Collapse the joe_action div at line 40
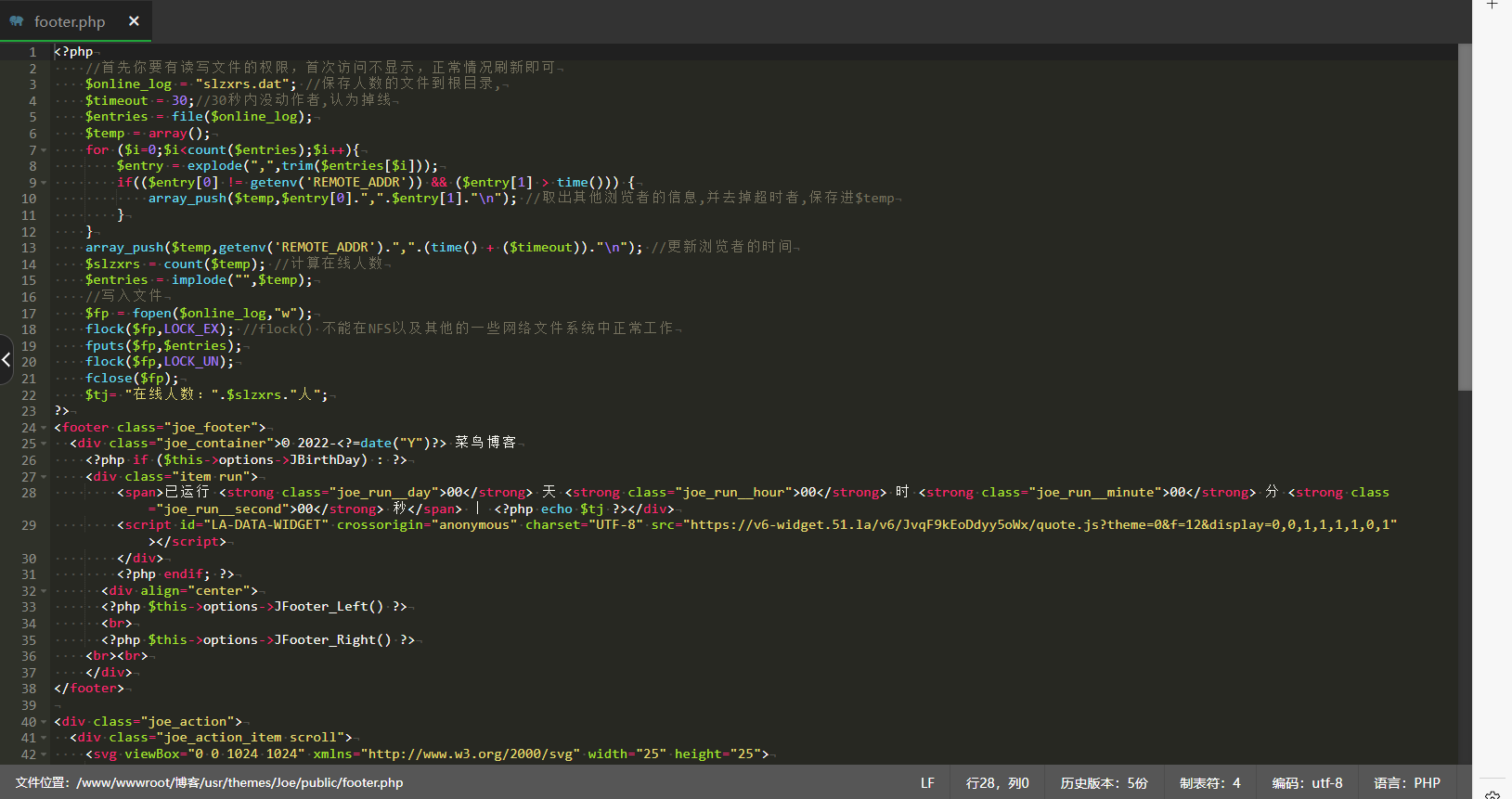This screenshot has width=1512, height=799. click(x=44, y=722)
